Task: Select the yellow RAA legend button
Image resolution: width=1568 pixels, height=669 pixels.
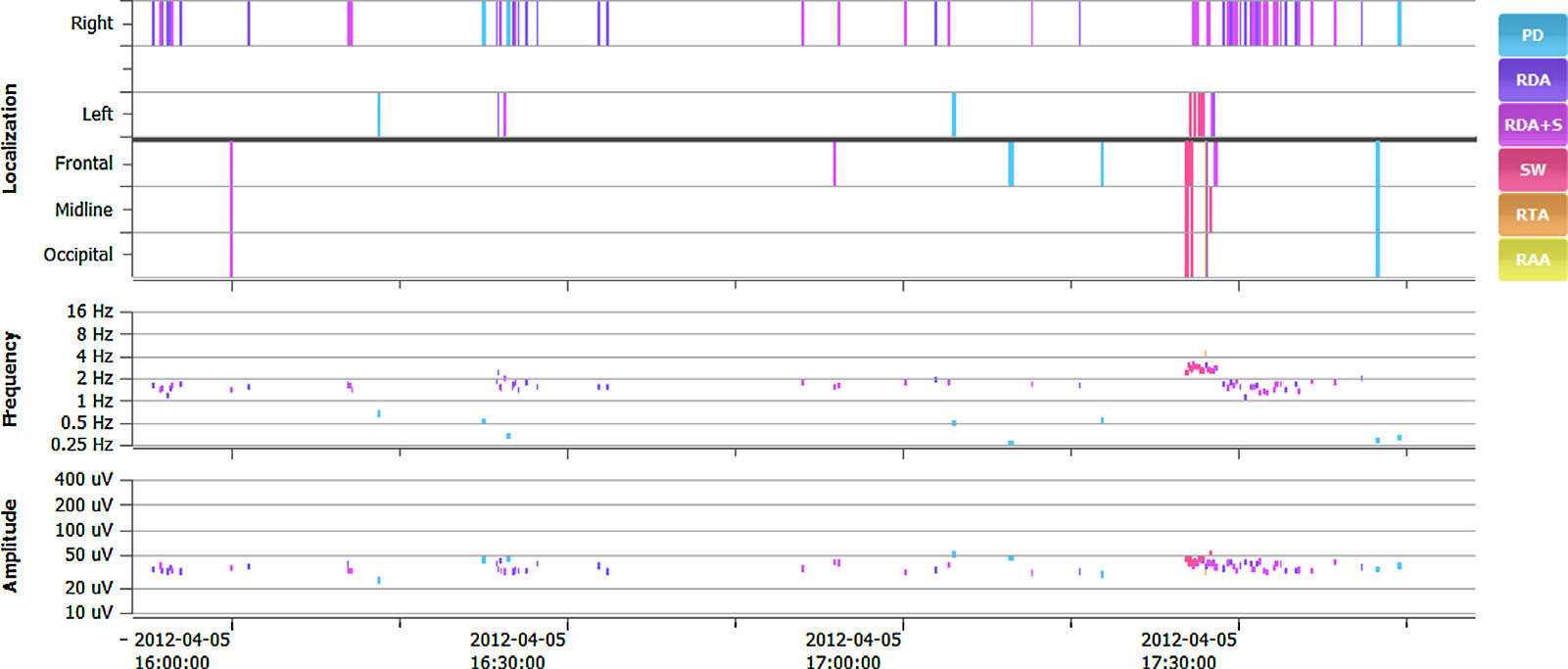Action: pyautogui.click(x=1532, y=260)
